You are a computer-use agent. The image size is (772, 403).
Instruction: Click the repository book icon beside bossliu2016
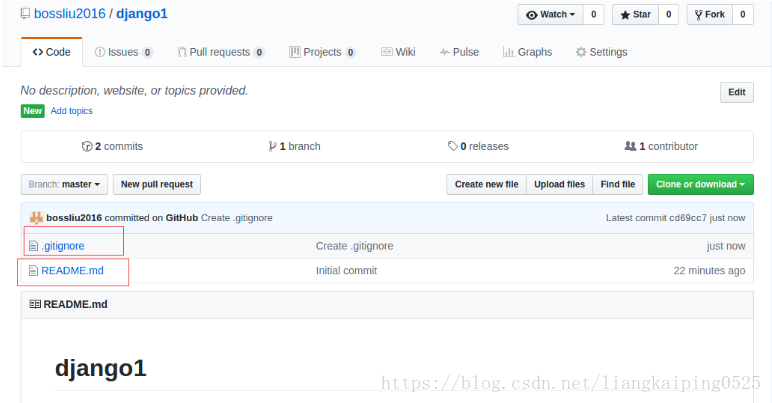(25, 14)
